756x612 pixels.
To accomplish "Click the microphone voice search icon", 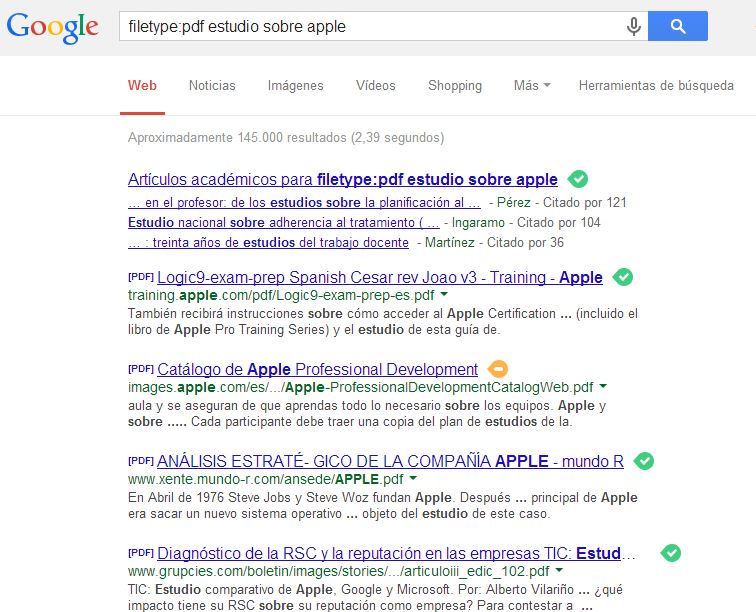I will click(633, 27).
